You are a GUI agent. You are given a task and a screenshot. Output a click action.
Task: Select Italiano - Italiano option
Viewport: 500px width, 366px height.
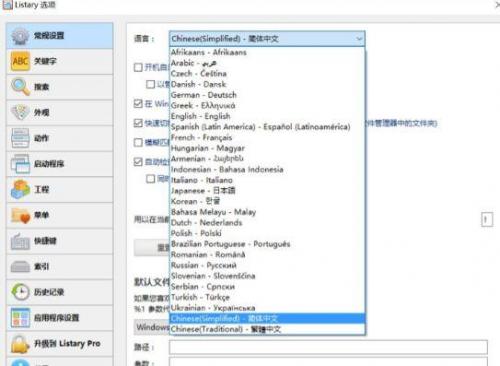[267, 180]
